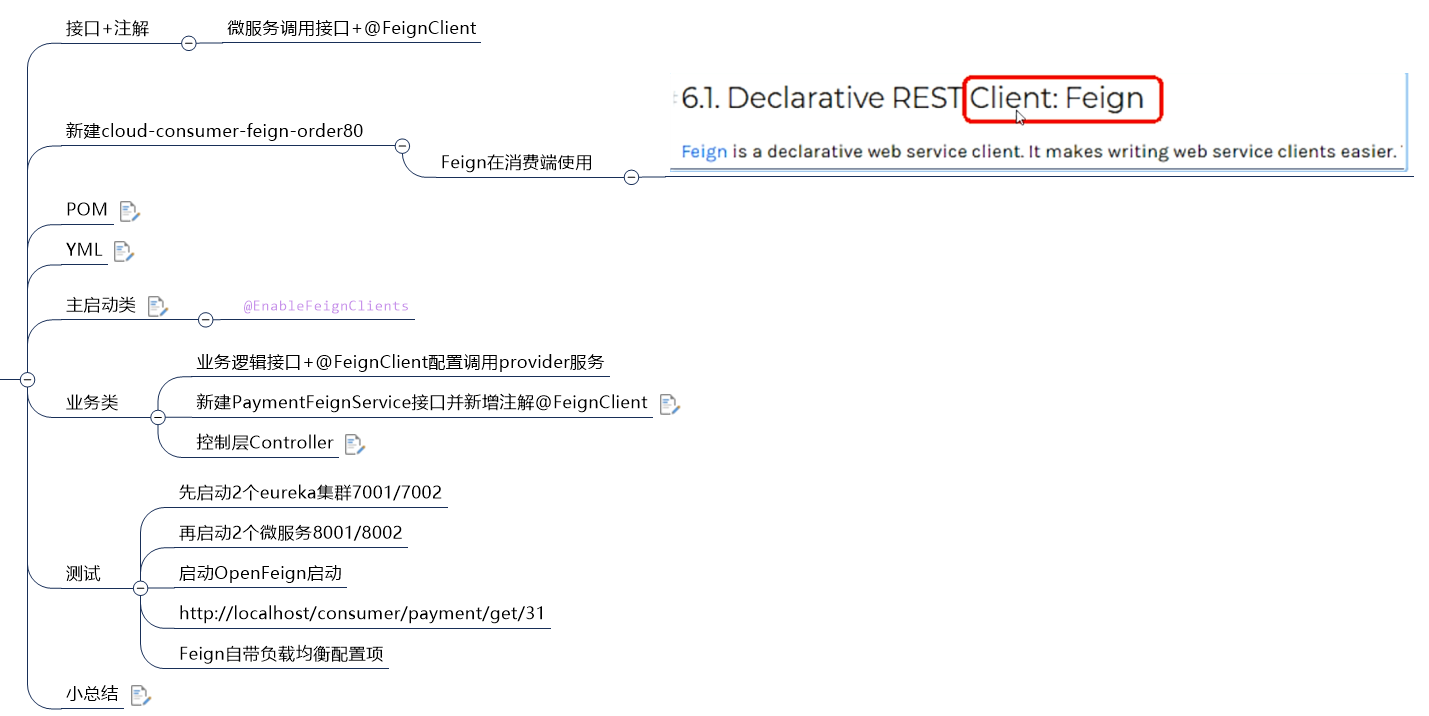The width and height of the screenshot is (1429, 716).
Task: Select 再启动2个微服务8001/8002 node
Action: tap(291, 533)
